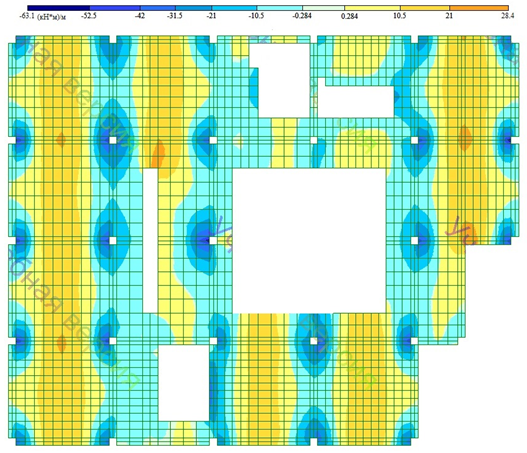527x453 pixels.
Task: Click the -52.5 legend value label
Action: tap(89, 16)
